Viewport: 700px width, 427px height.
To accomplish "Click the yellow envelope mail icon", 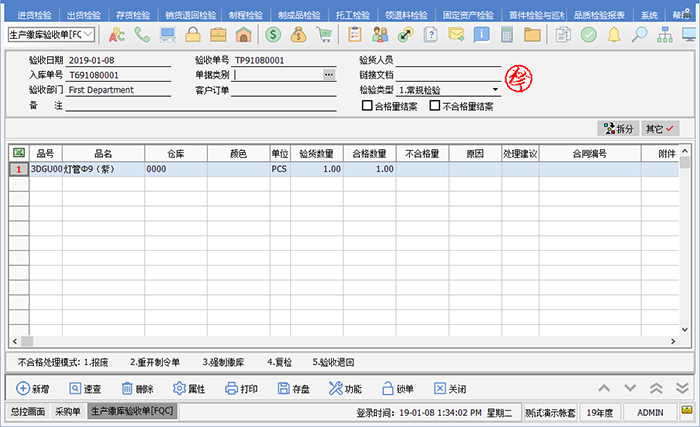I will click(x=456, y=35).
